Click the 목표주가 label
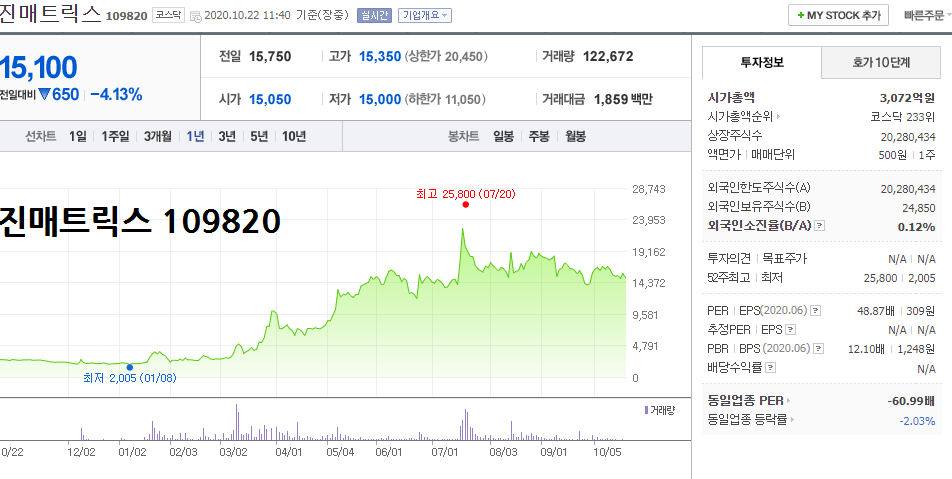 (x=784, y=259)
